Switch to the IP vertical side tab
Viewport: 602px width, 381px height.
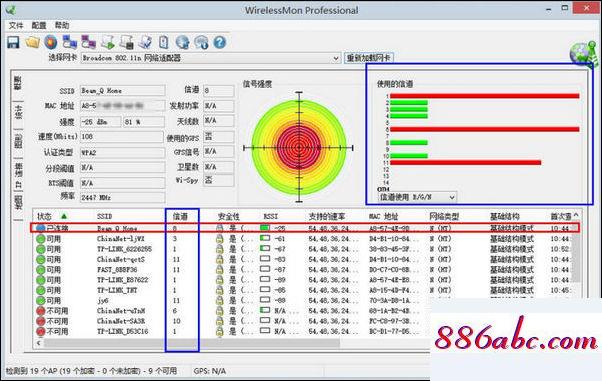18,175
